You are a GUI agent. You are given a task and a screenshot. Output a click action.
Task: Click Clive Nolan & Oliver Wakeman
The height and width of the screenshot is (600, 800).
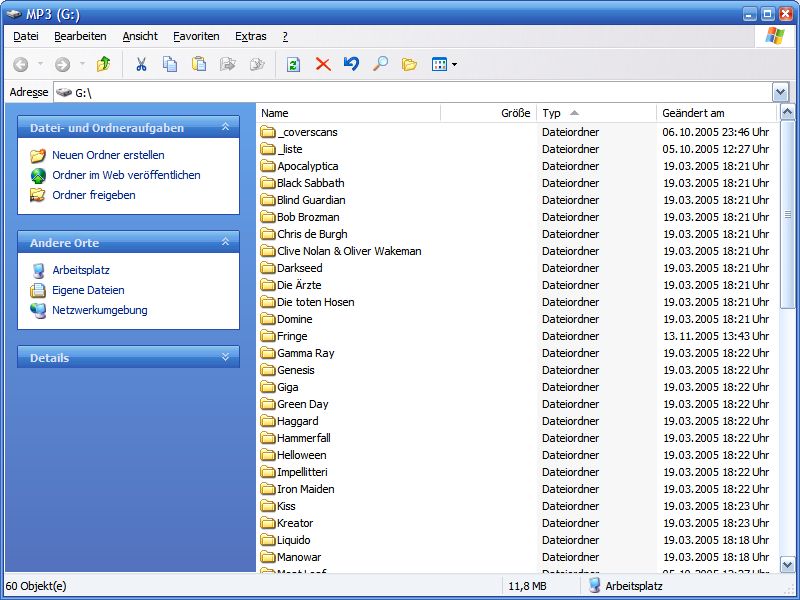(x=349, y=251)
